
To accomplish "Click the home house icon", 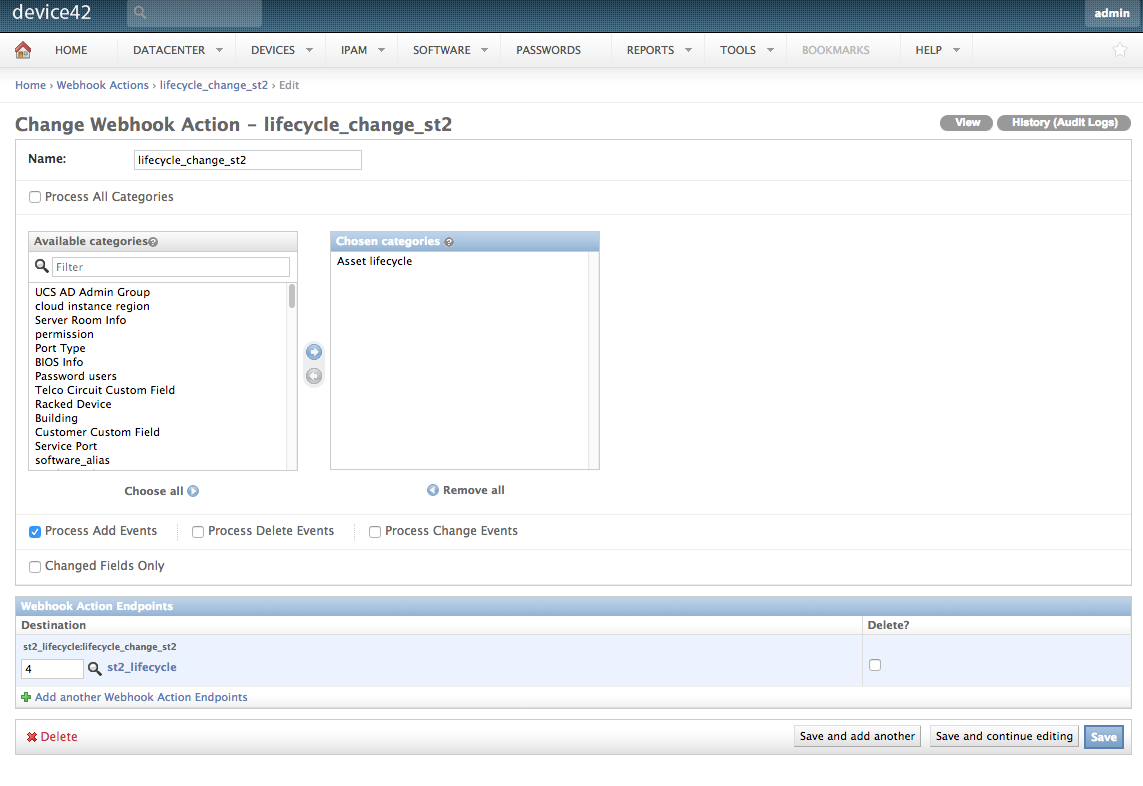I will pyautogui.click(x=23, y=50).
